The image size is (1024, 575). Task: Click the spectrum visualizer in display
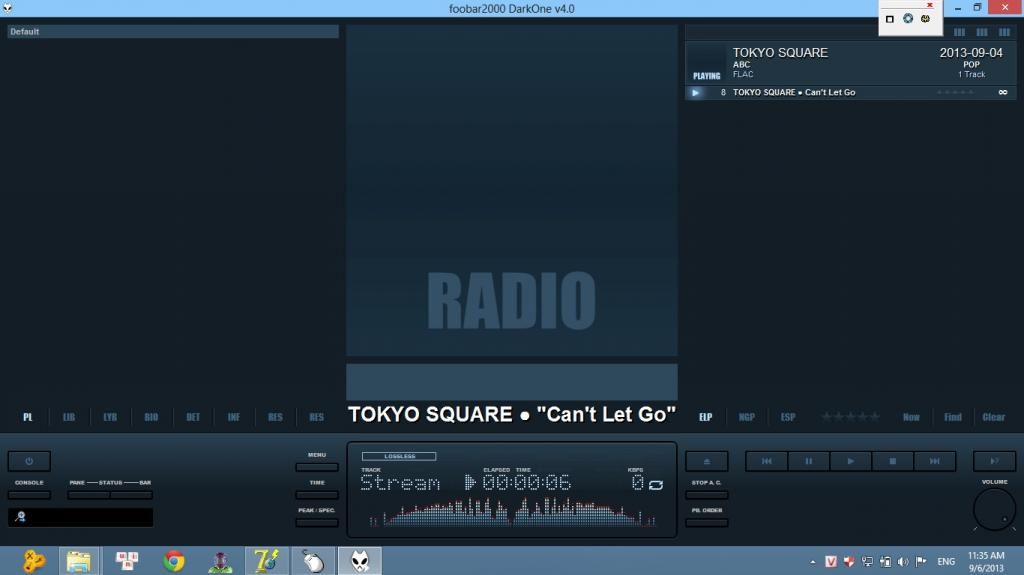point(513,512)
